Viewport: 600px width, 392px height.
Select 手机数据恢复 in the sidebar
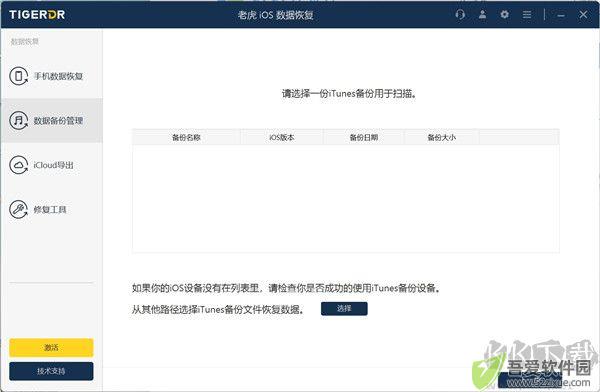click(52, 76)
